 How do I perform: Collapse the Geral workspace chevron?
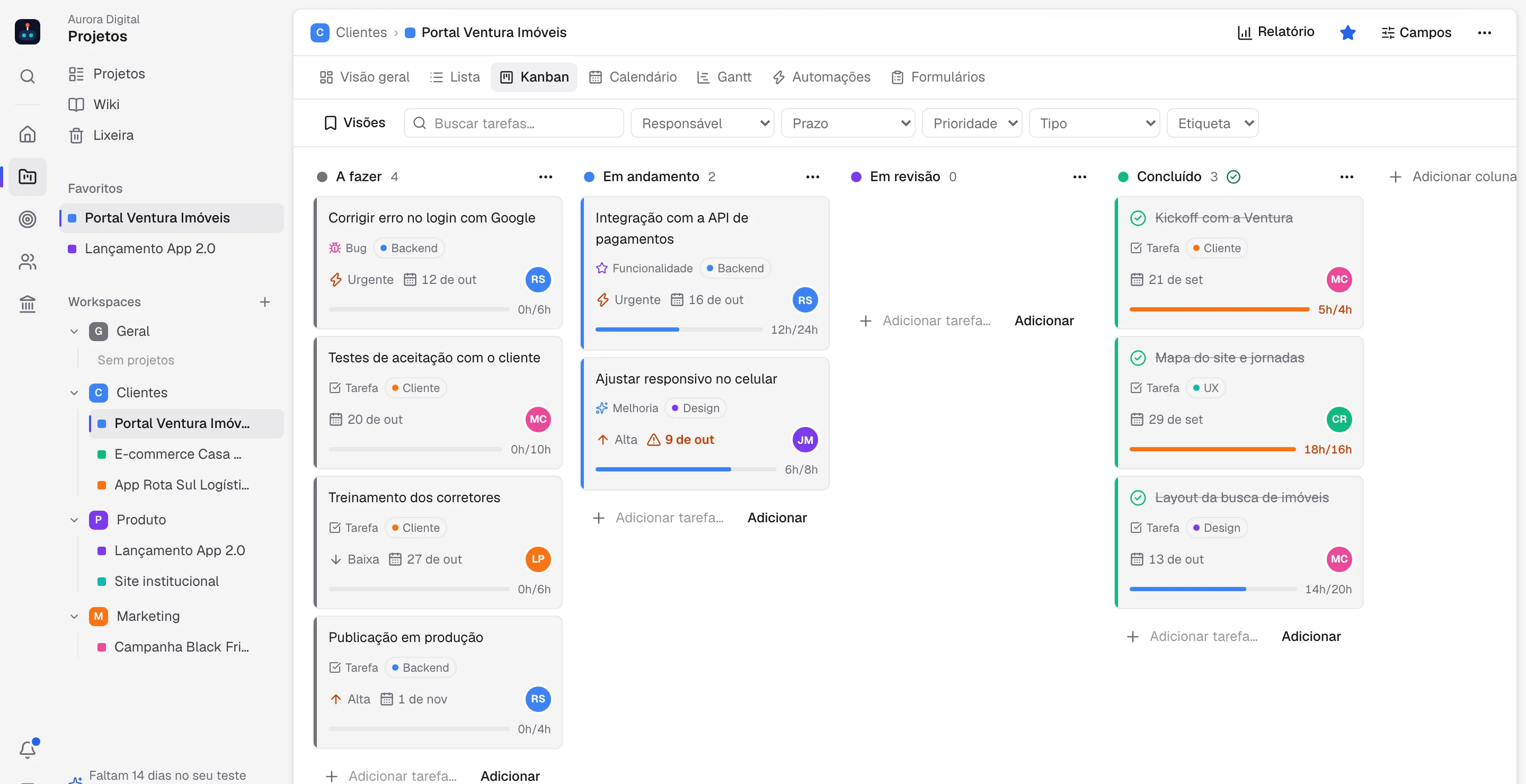(74, 331)
